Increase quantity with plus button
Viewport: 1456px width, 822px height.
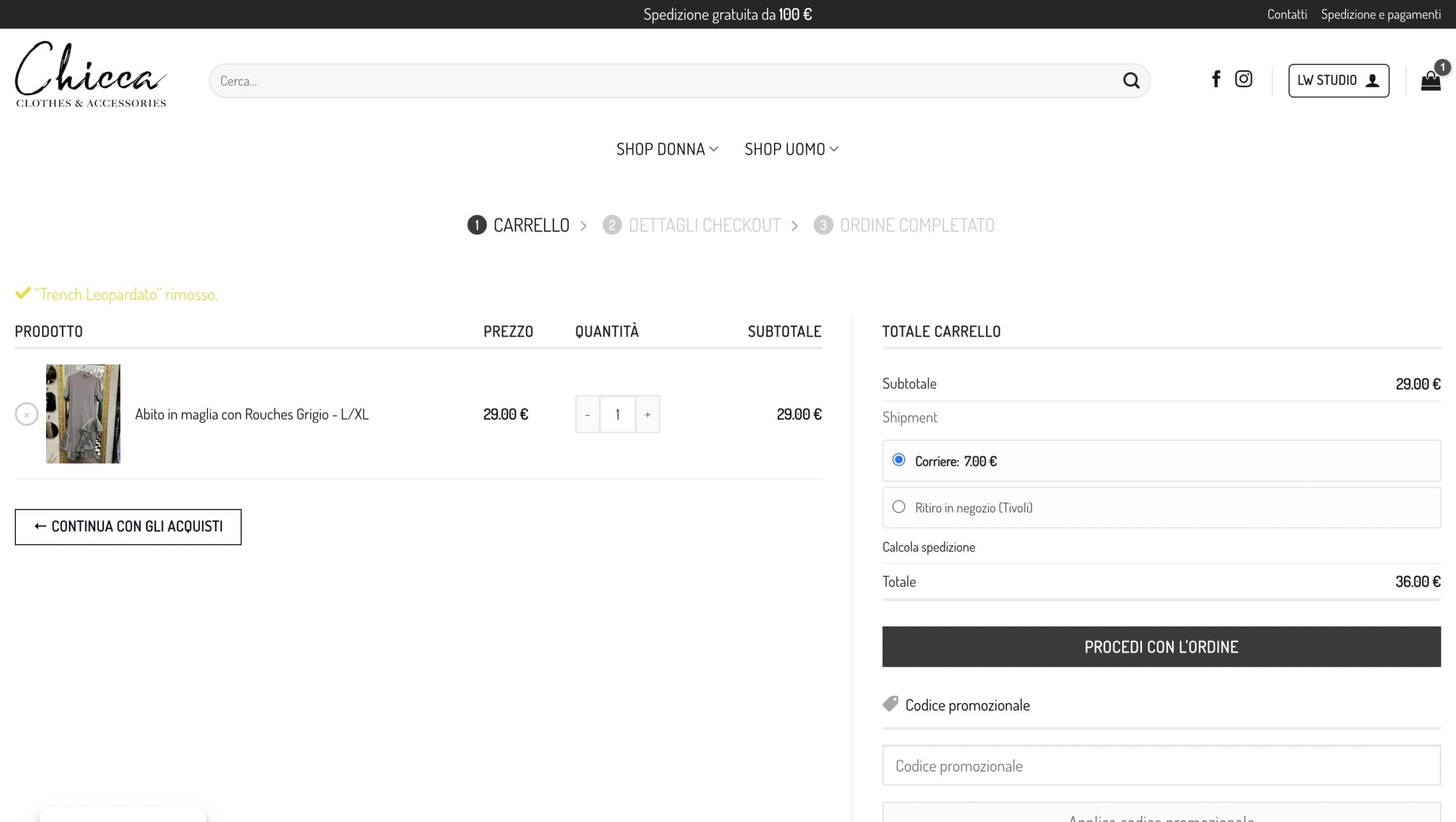pos(647,415)
